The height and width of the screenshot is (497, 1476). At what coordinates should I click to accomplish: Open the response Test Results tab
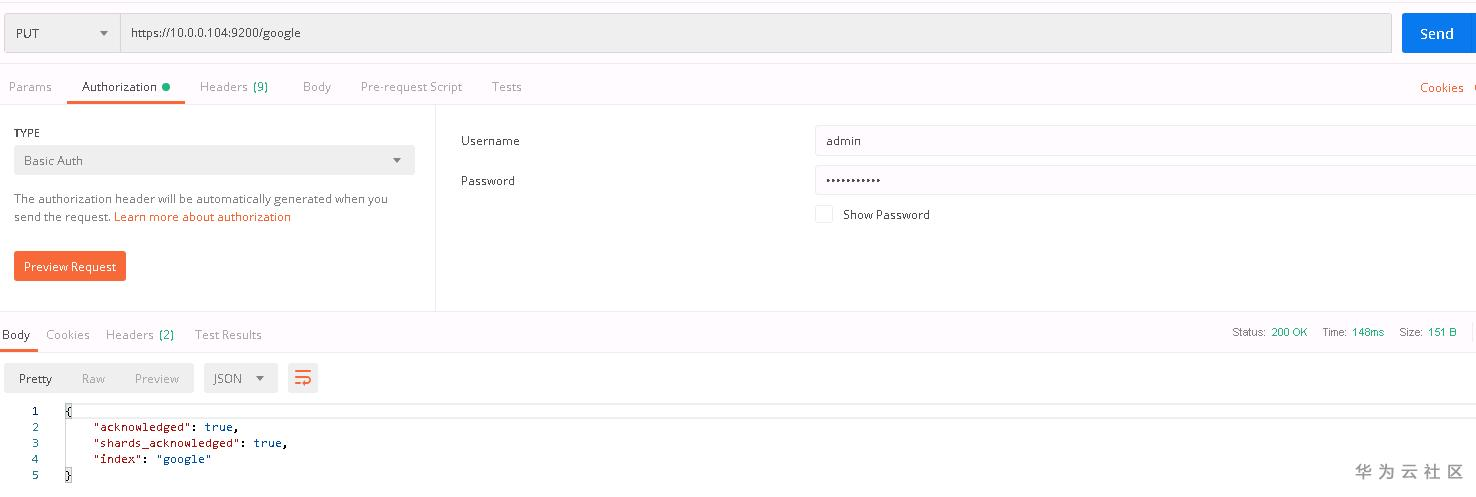(228, 335)
